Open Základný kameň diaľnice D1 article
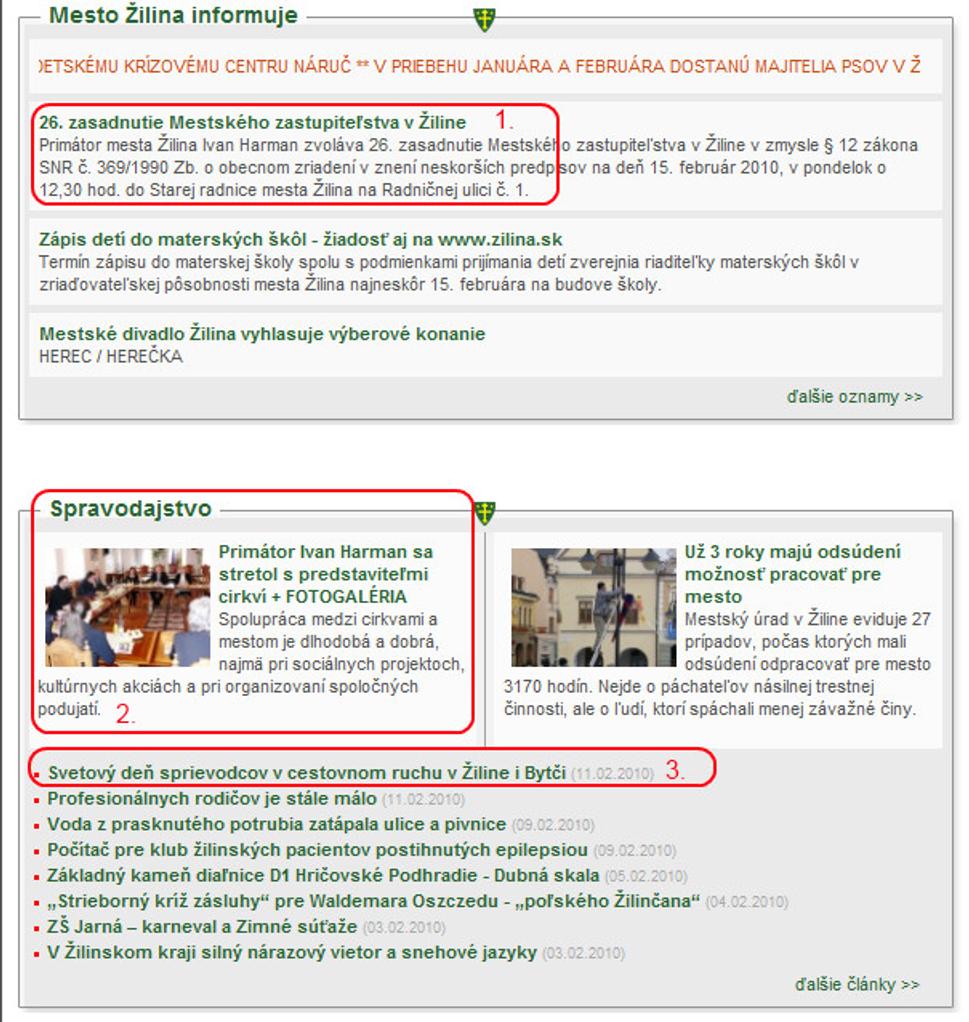This screenshot has height=1022, width=969. 323,875
